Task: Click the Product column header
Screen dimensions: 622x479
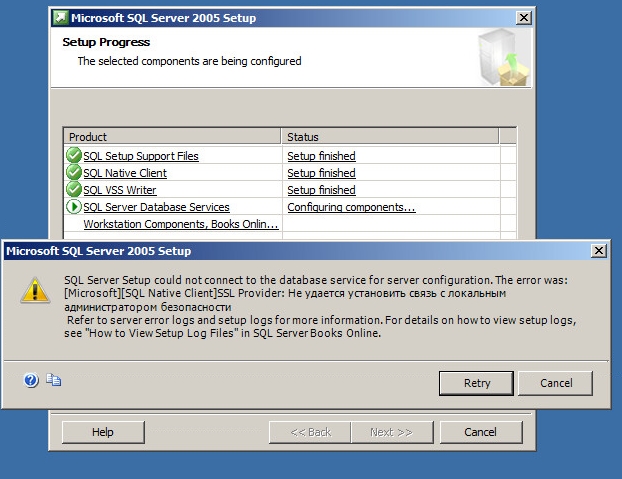Action: 170,136
